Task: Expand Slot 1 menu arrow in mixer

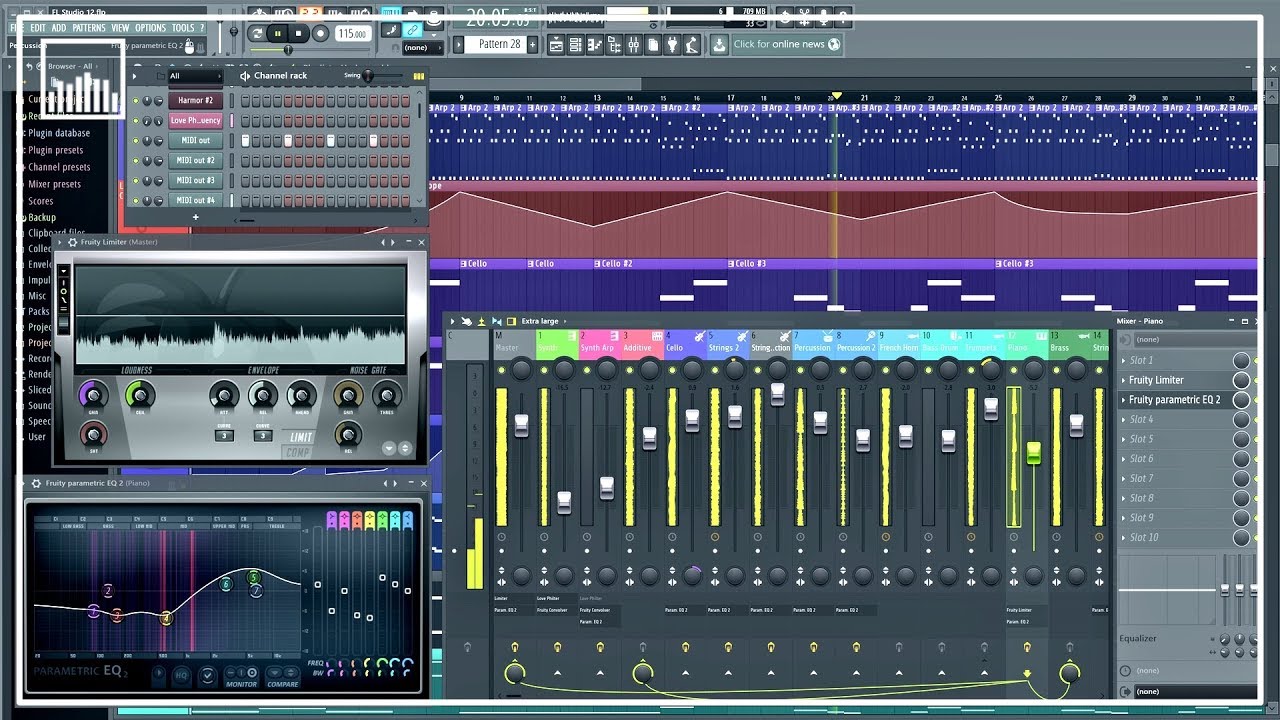Action: [x=1123, y=360]
